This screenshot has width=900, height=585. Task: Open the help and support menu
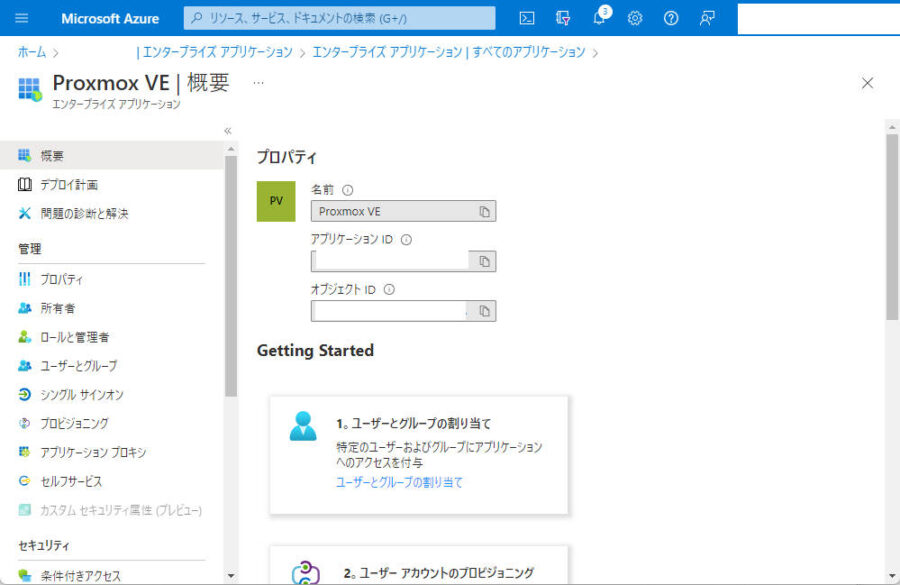pos(670,17)
